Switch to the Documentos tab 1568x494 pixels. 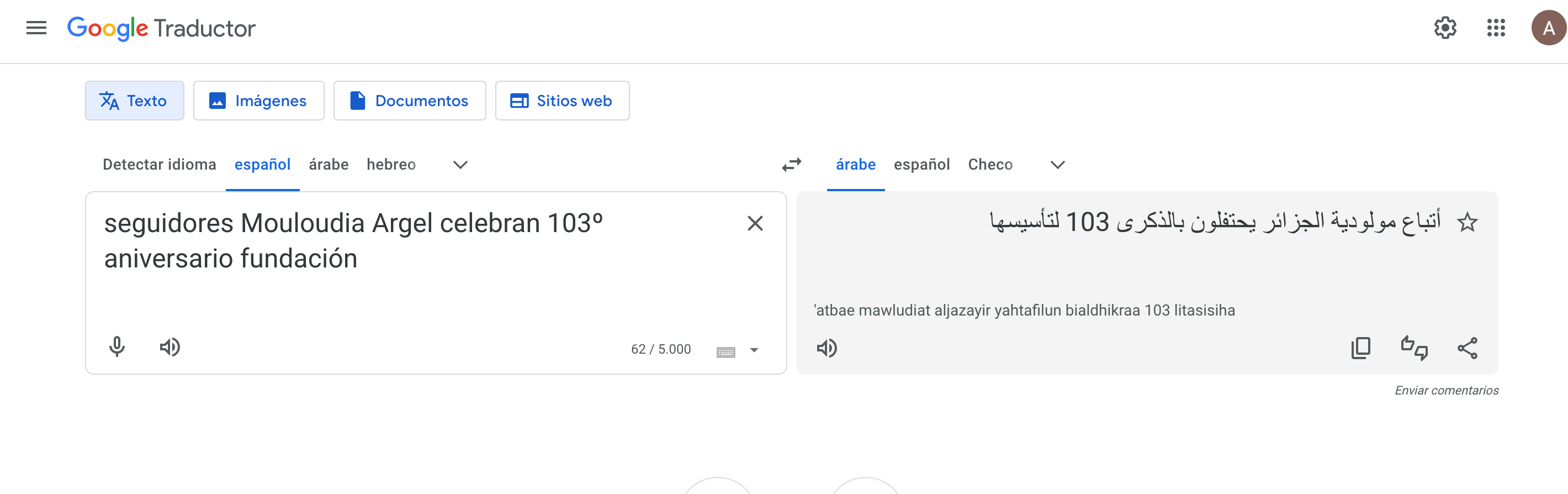410,101
